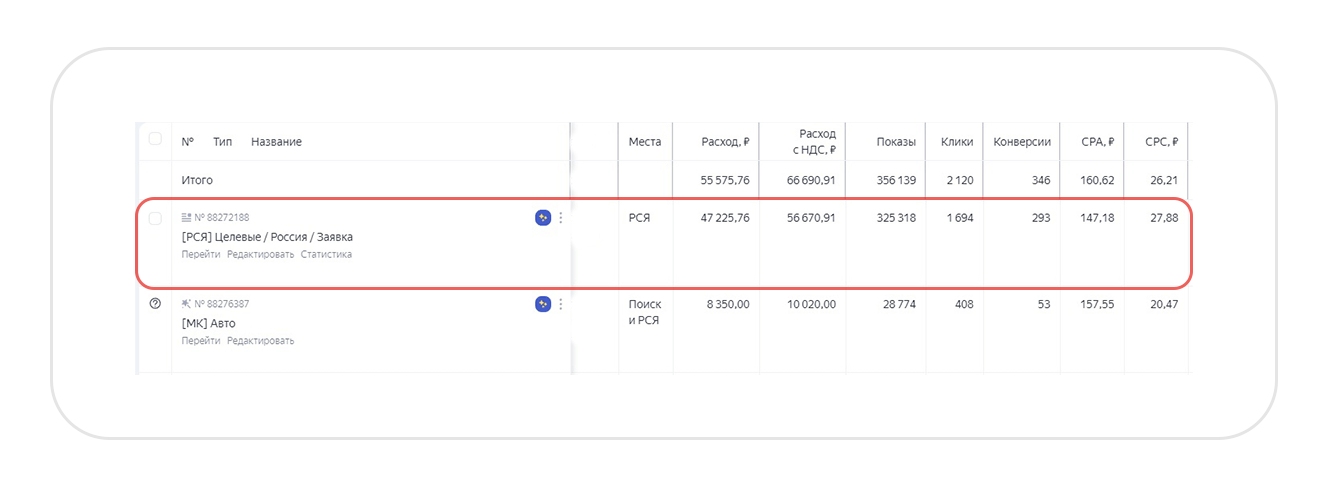
Task: Tick the select-all checkbox in table header
Action: pyautogui.click(x=155, y=139)
